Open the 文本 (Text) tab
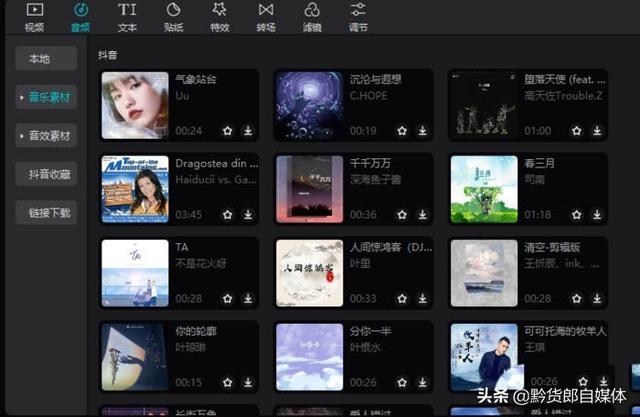Screen dimensions: 640x417 coord(127,17)
